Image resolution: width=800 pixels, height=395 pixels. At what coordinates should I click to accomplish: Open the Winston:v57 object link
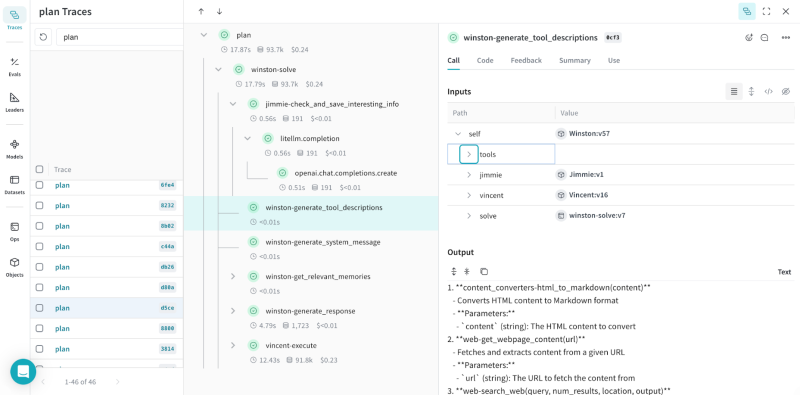583,134
